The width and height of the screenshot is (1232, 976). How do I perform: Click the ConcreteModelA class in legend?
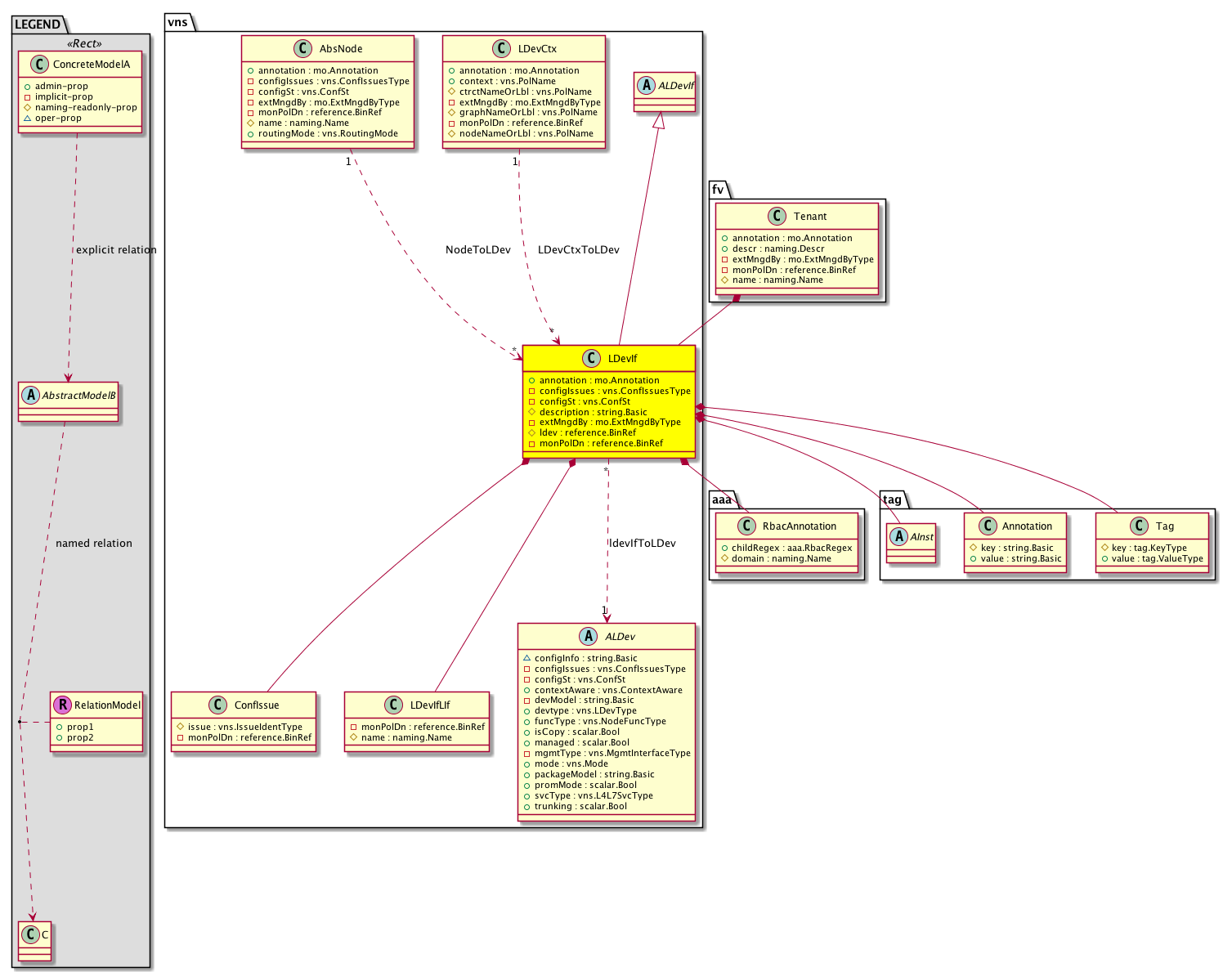point(91,65)
